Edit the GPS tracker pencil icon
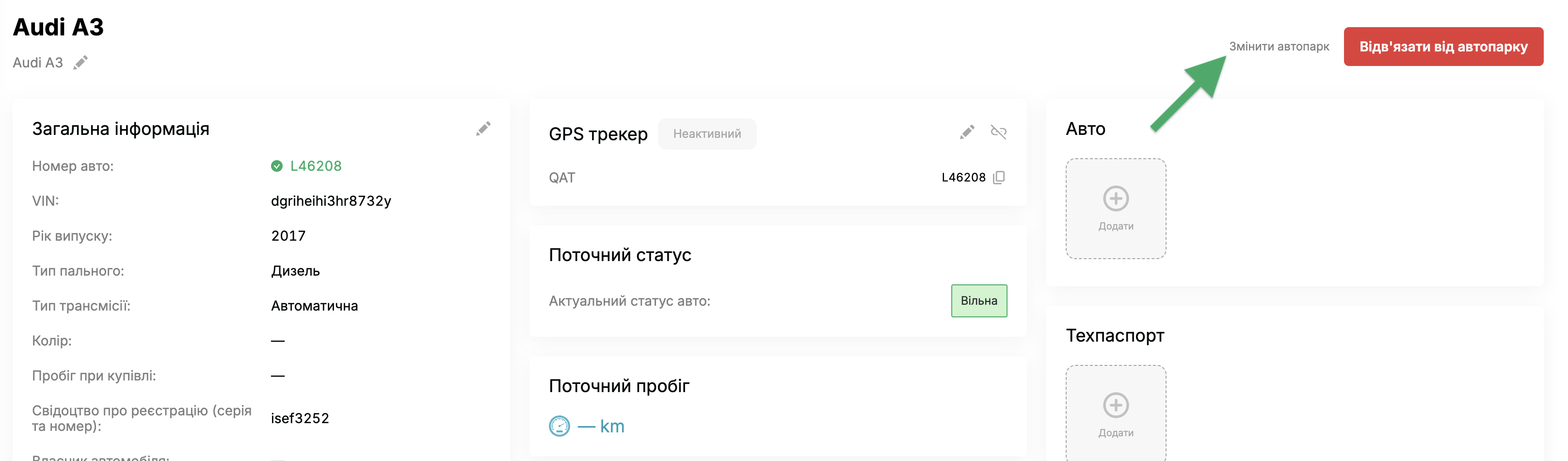 (x=967, y=132)
